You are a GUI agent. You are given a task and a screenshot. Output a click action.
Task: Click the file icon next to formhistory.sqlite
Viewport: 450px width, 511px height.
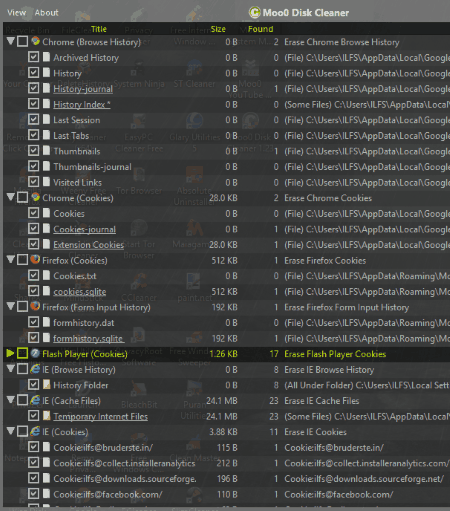click(47, 338)
